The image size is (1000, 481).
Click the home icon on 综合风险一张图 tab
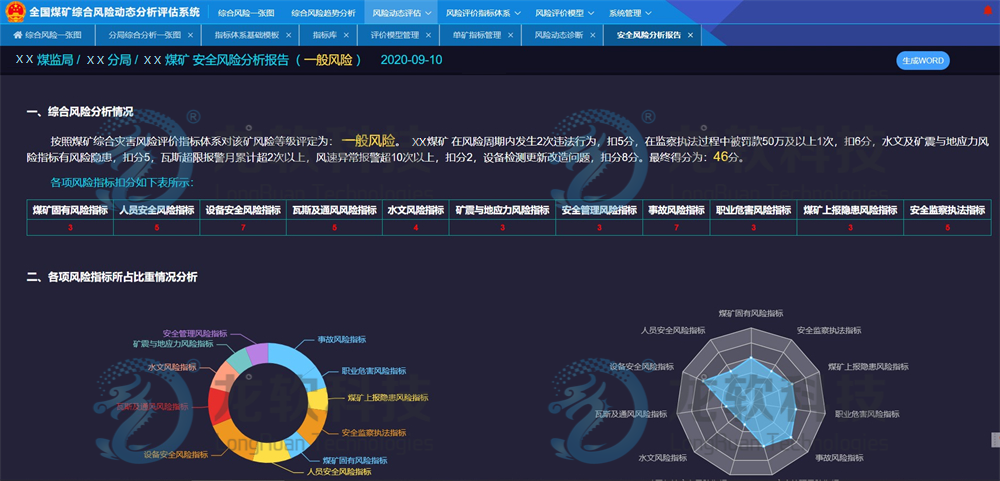coord(17,34)
